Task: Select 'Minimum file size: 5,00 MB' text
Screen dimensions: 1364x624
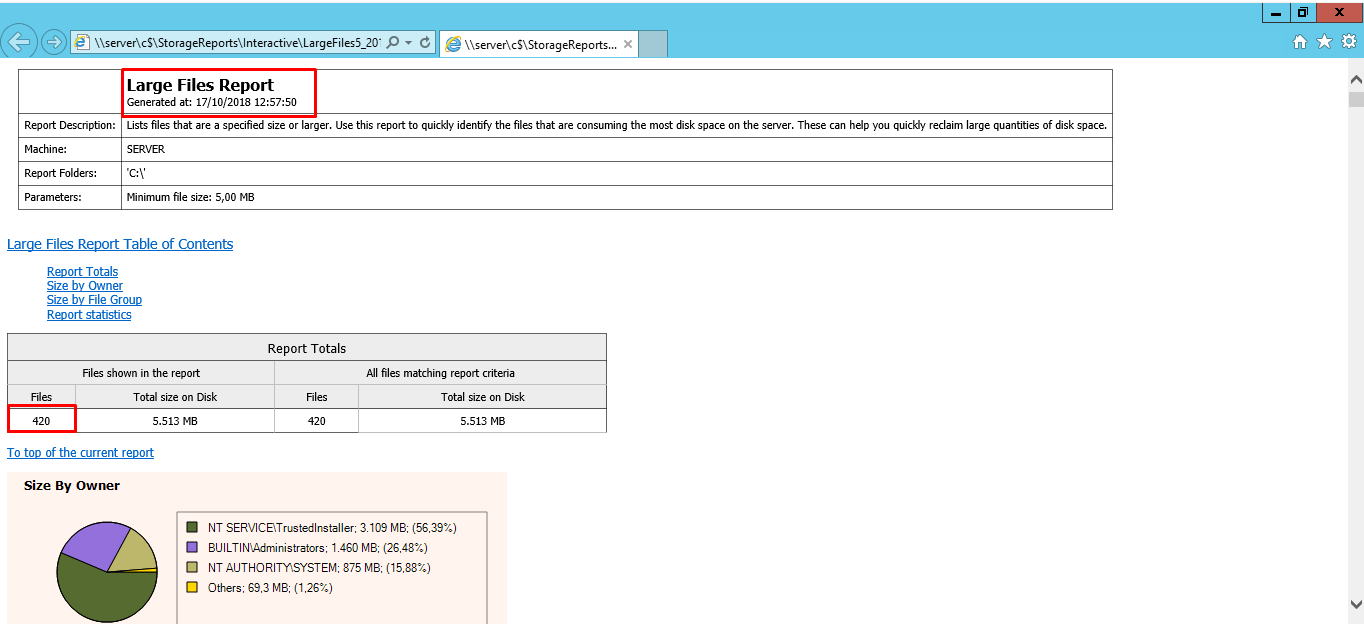Action: (190, 197)
